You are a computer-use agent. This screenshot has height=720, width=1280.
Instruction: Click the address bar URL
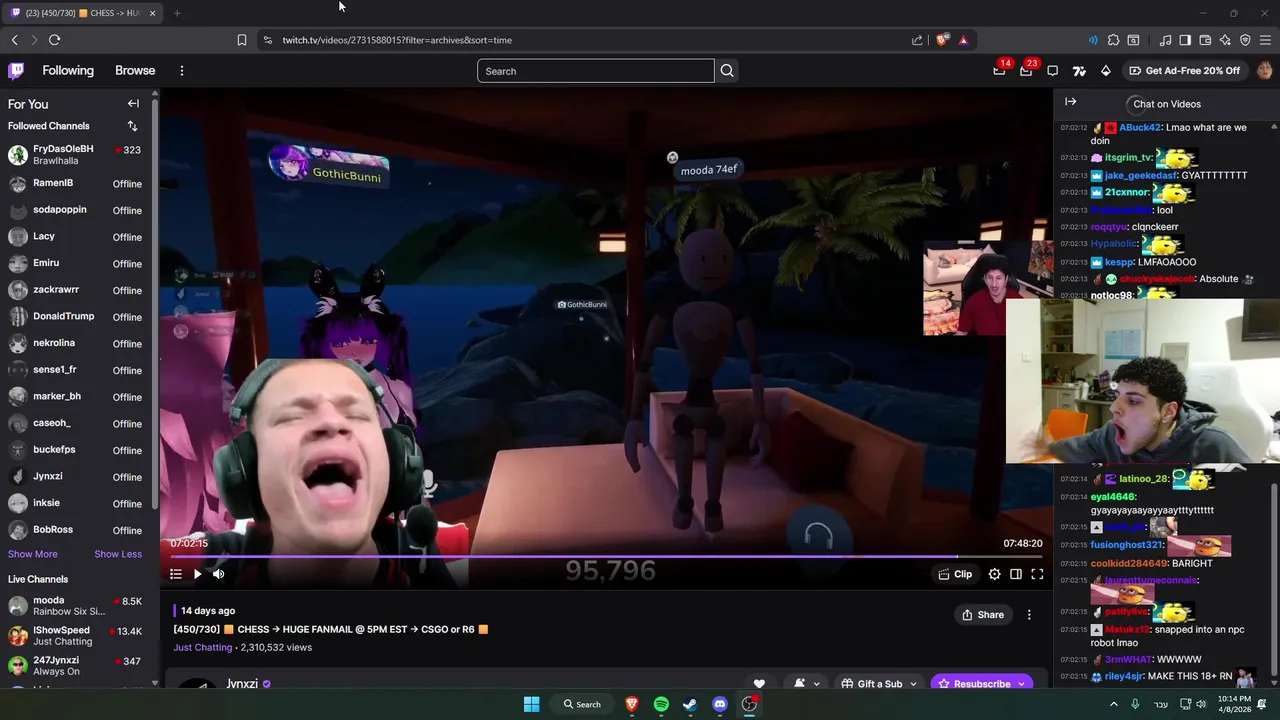pyautogui.click(x=397, y=40)
